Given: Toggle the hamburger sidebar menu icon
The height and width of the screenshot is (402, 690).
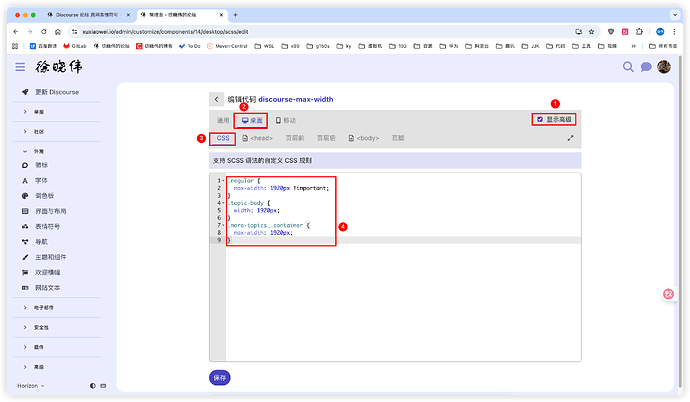Looking at the screenshot, I should tap(20, 67).
